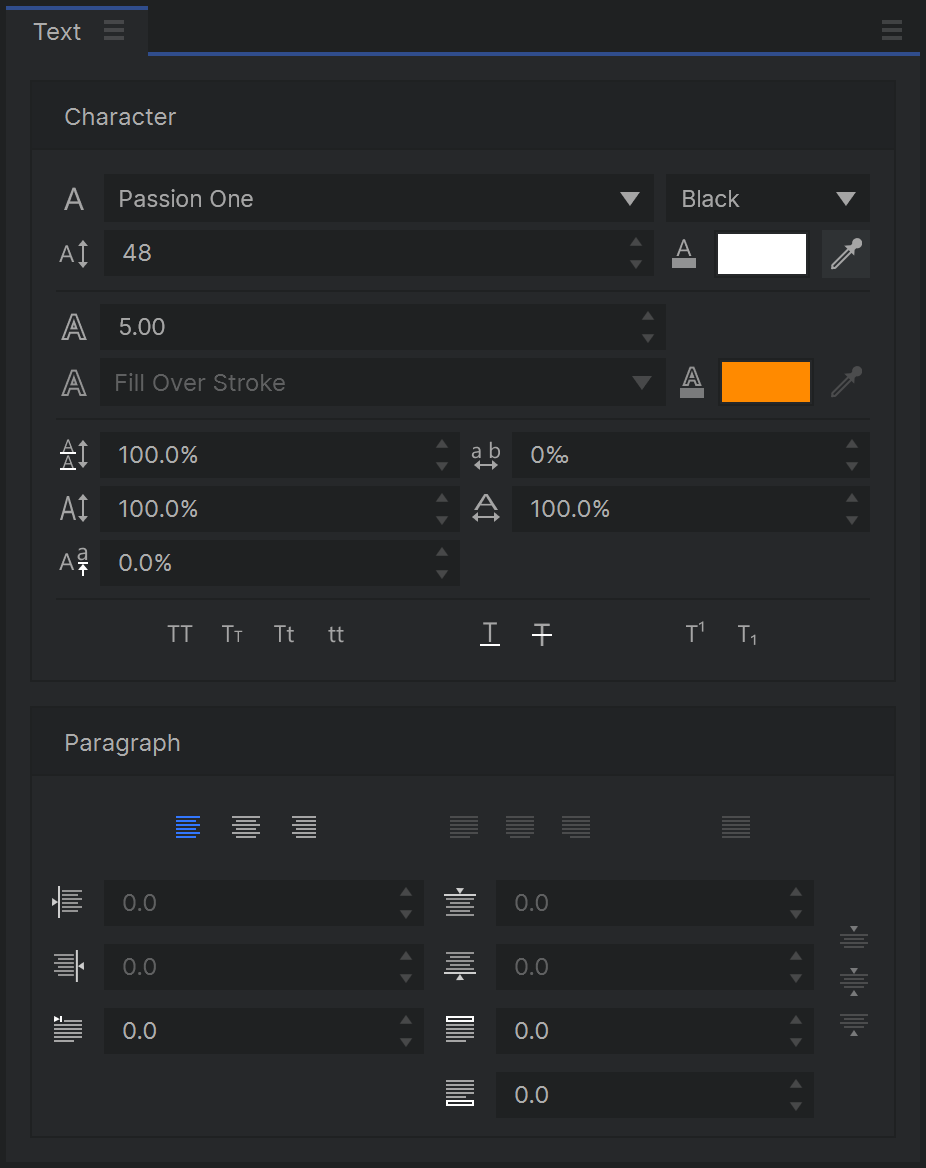This screenshot has height=1168, width=926.
Task: Expand the Fill Over Stroke dropdown
Action: click(382, 382)
